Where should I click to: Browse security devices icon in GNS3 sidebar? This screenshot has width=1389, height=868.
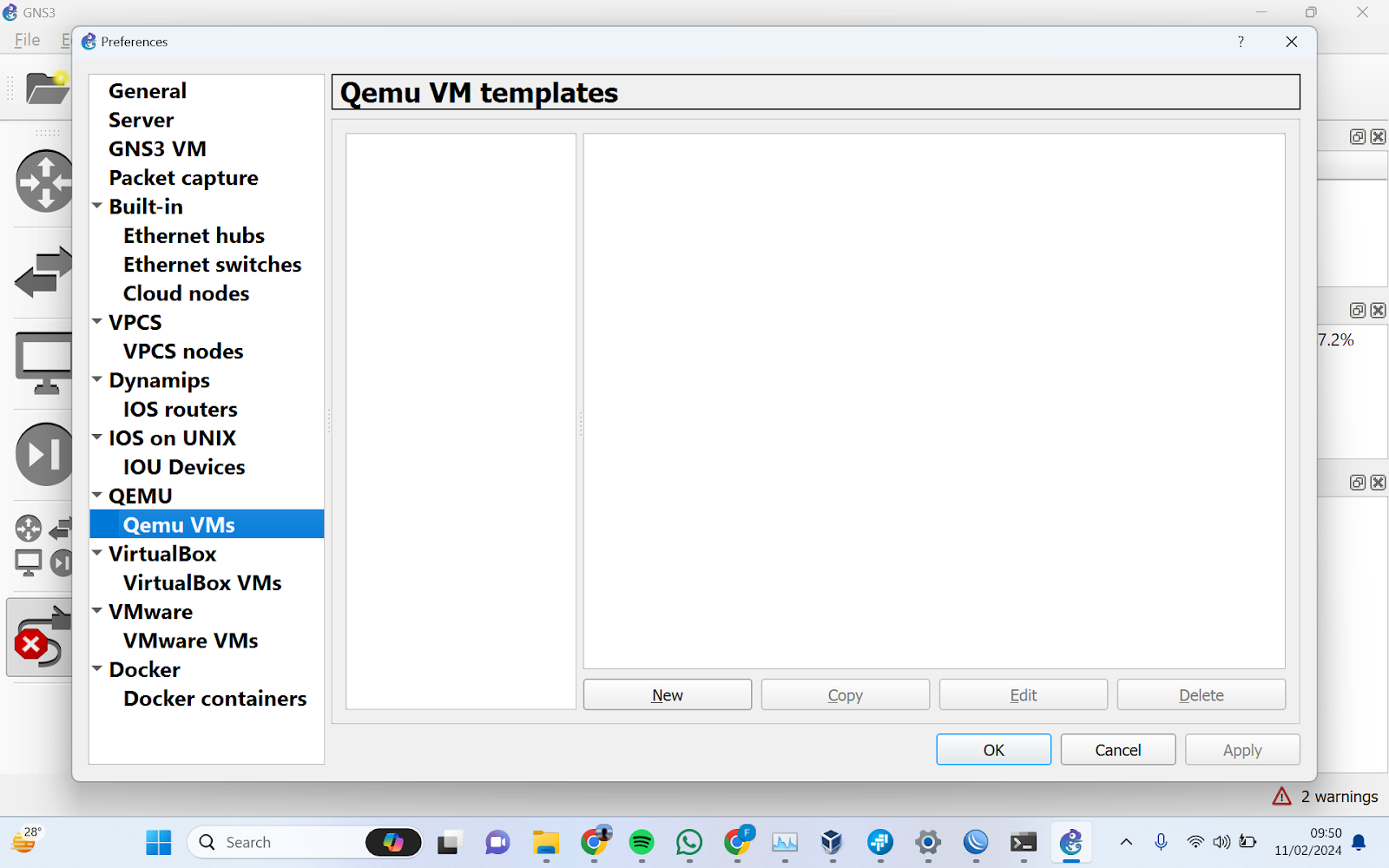(x=44, y=454)
